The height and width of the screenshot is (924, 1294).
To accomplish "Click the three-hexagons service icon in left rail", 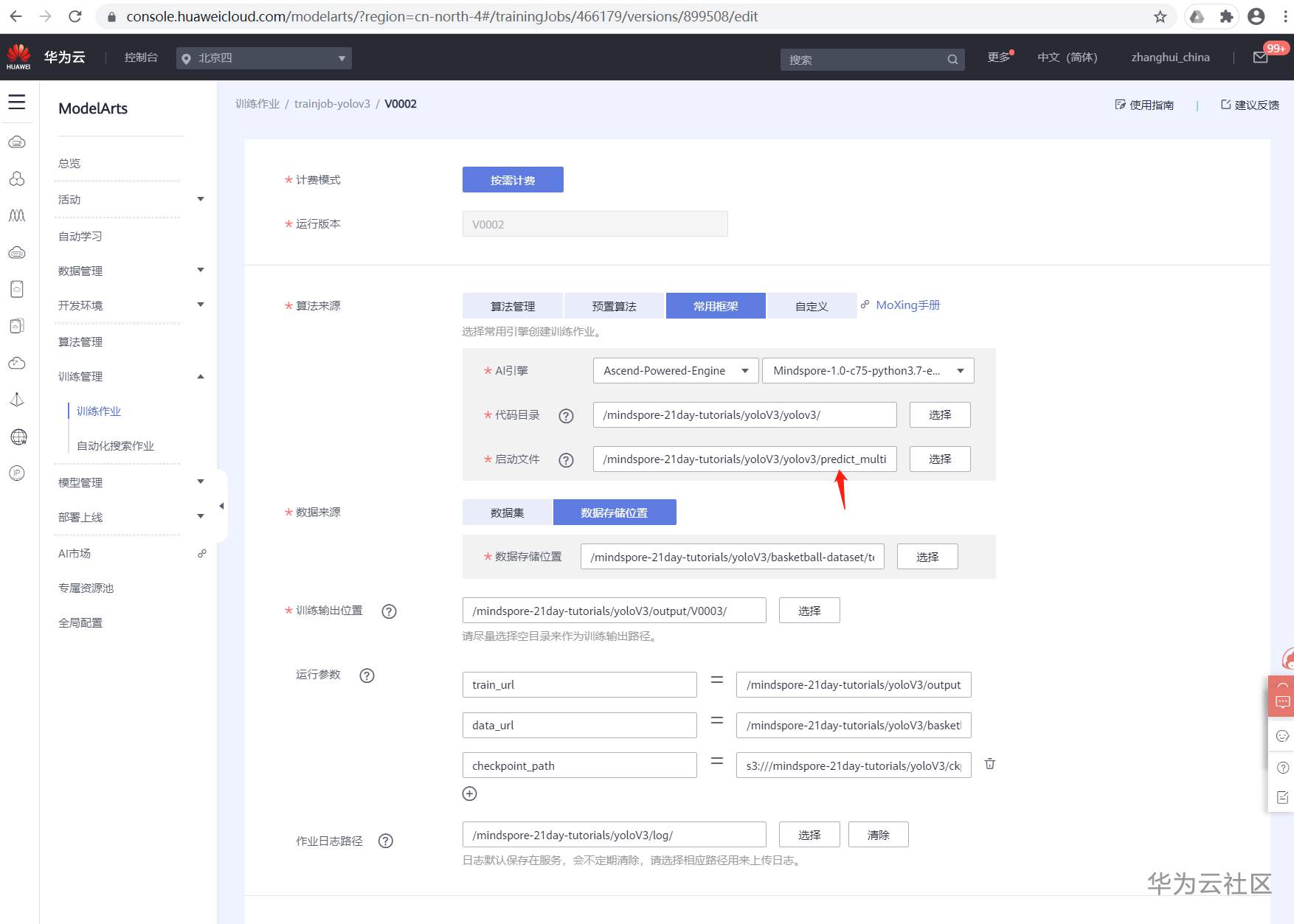I will pyautogui.click(x=17, y=178).
